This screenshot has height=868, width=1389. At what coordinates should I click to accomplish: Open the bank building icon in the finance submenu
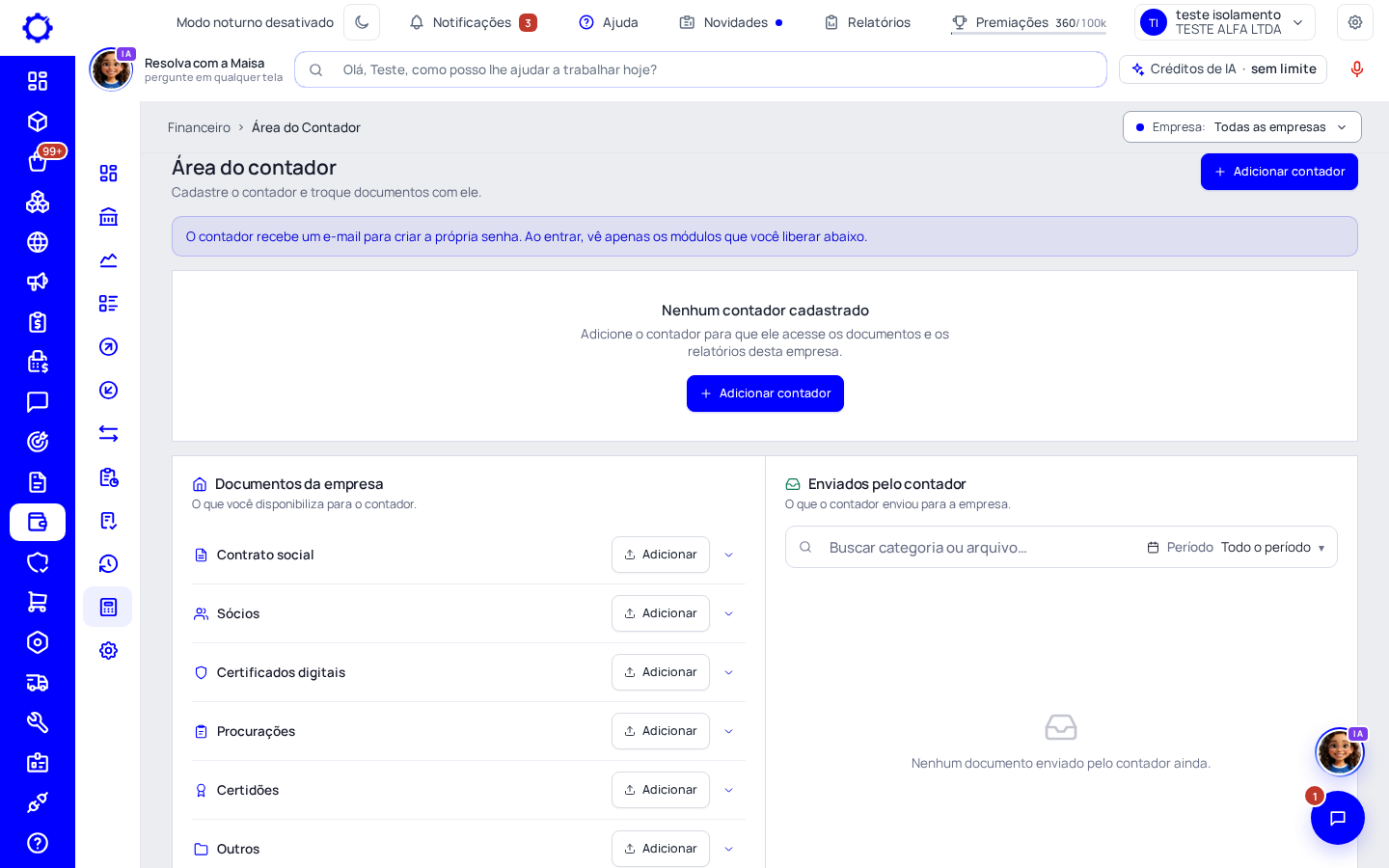point(108,217)
